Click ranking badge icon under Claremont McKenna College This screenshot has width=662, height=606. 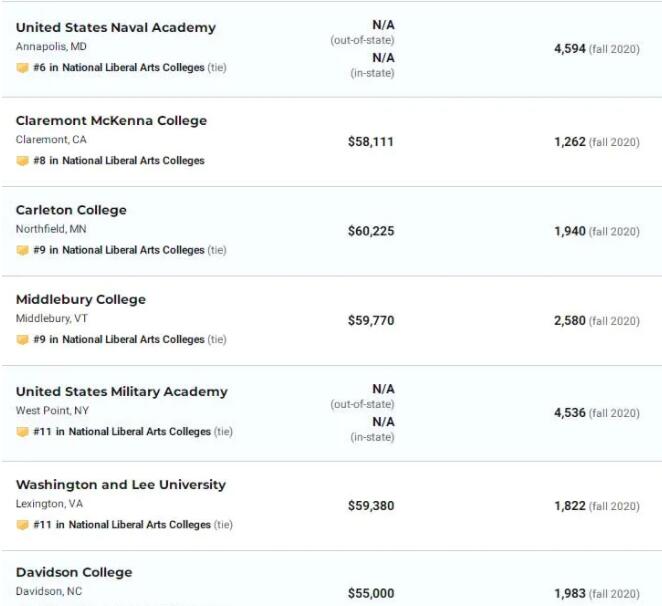coord(22,161)
